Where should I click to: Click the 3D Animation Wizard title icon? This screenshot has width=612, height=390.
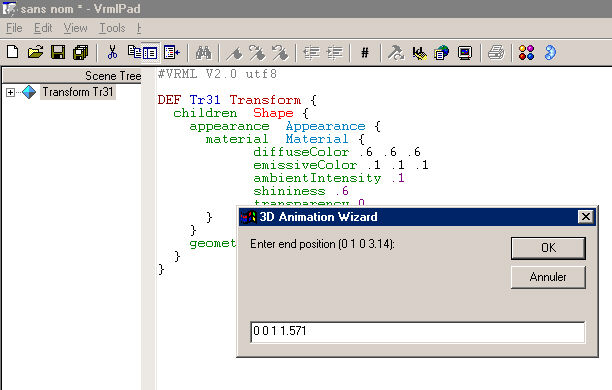click(248, 217)
